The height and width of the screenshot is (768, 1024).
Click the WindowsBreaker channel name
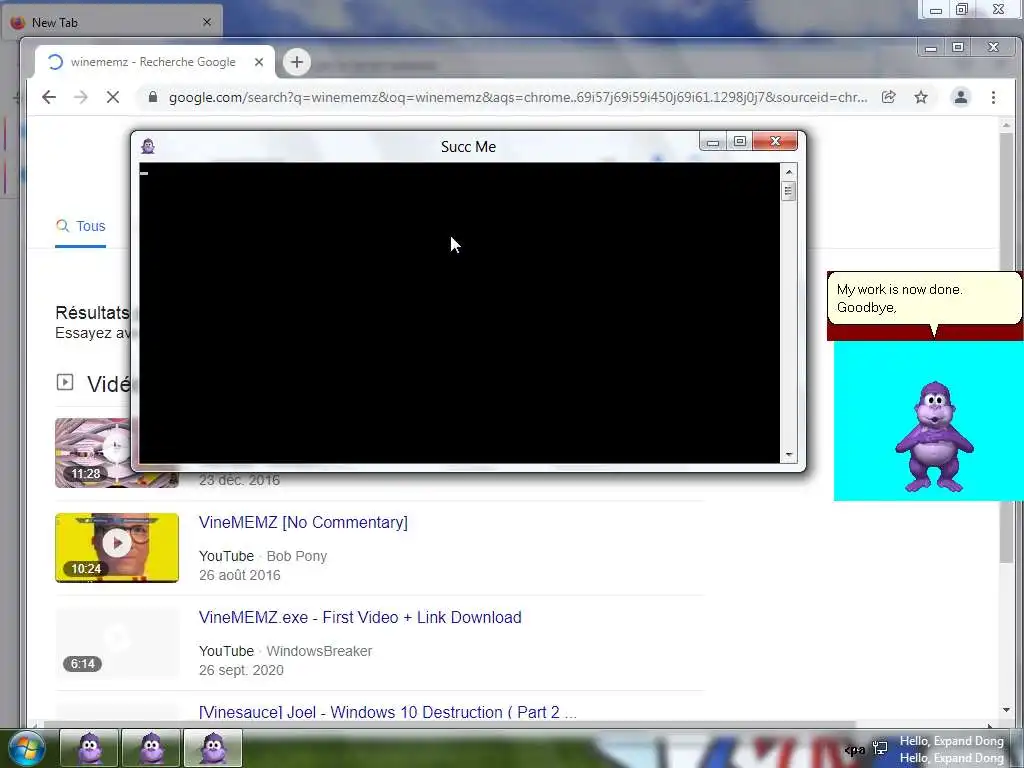click(319, 651)
